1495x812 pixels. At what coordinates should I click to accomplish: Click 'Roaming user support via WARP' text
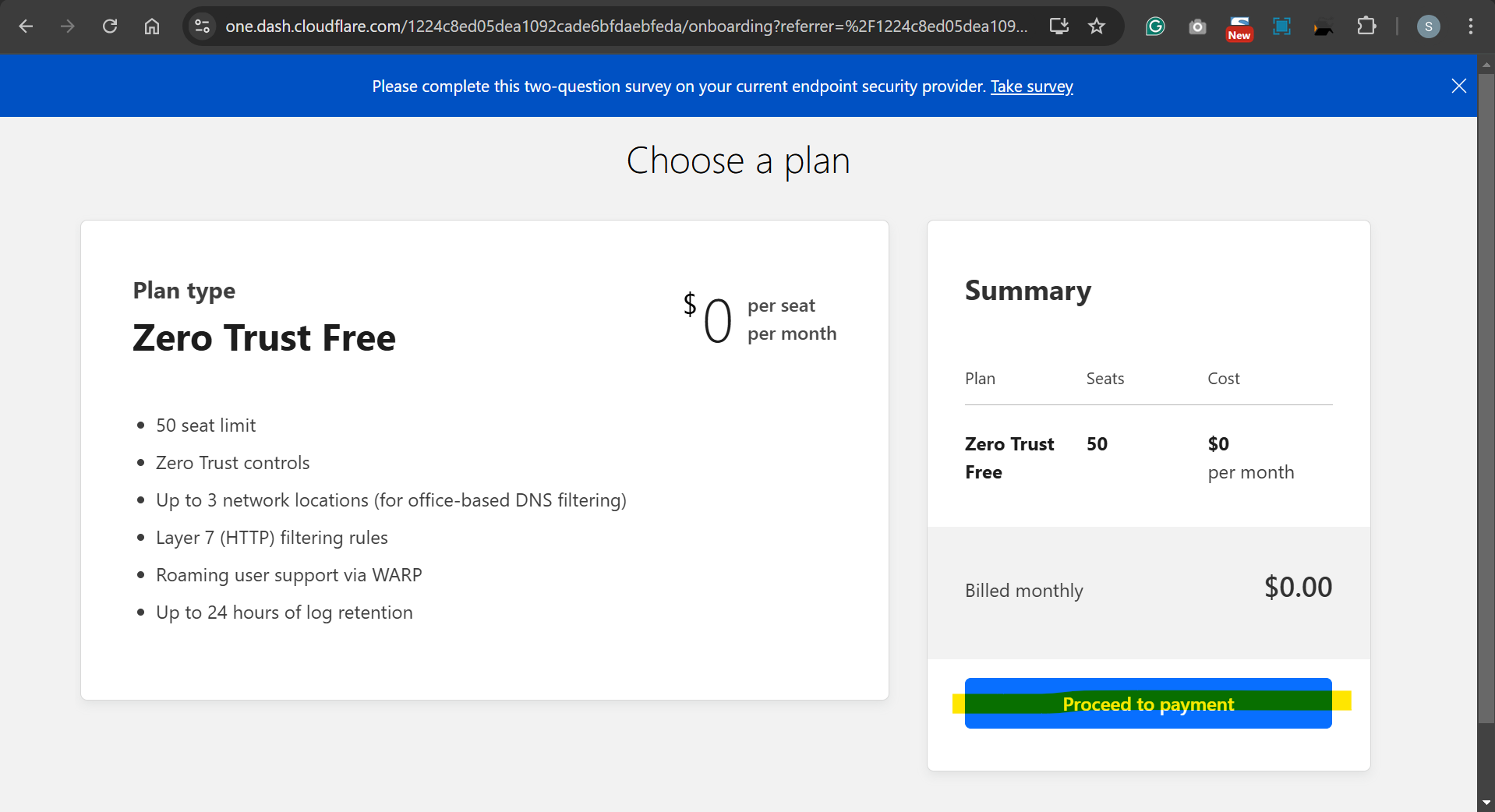289,575
